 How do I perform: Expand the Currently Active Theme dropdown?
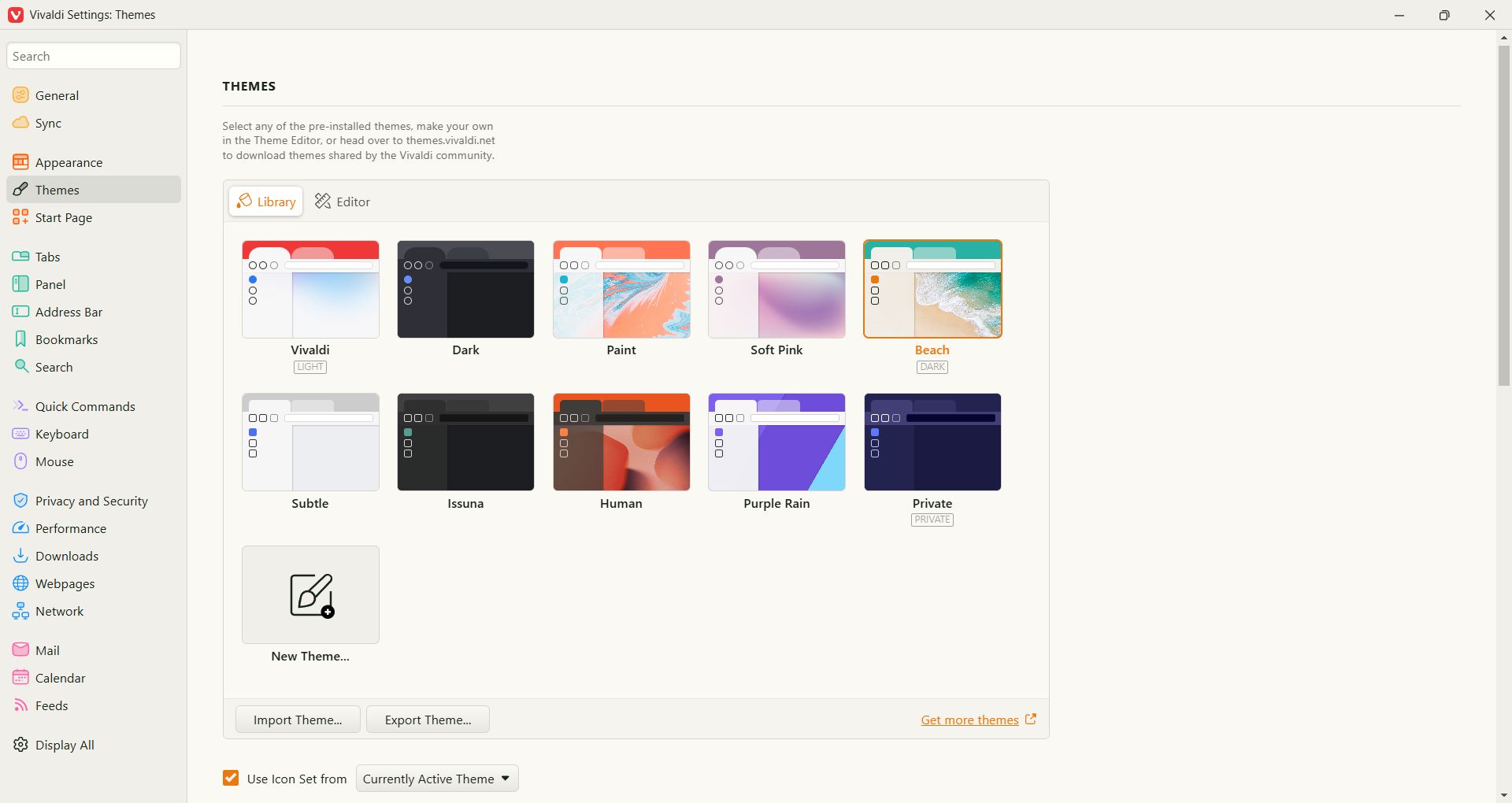click(437, 779)
